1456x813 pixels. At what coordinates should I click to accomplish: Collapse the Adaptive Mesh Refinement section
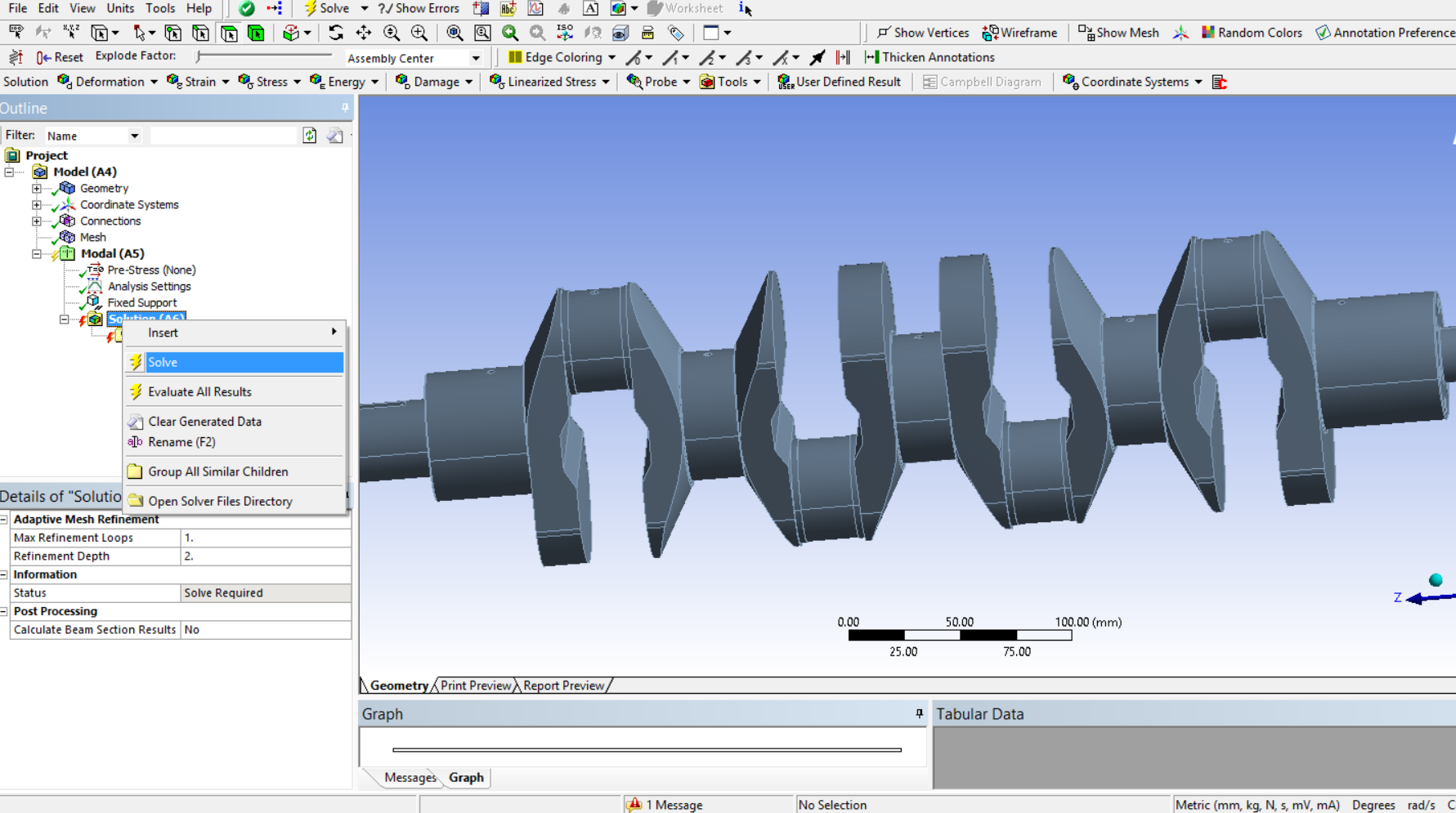(x=4, y=520)
